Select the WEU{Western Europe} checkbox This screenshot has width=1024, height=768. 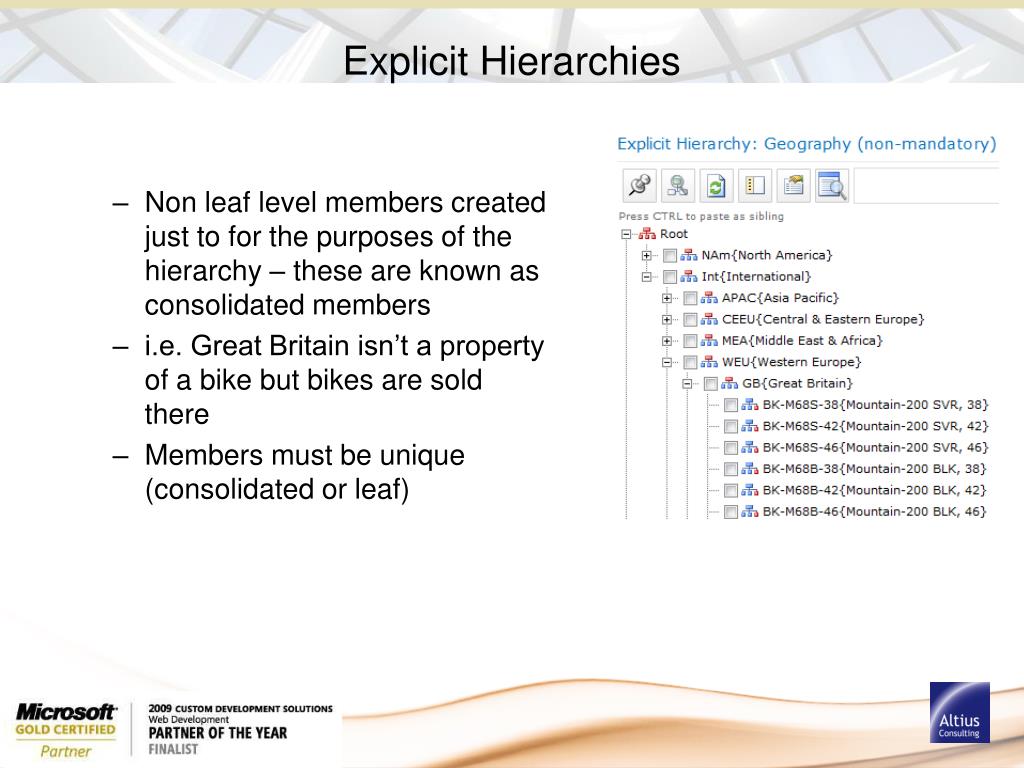tap(690, 362)
